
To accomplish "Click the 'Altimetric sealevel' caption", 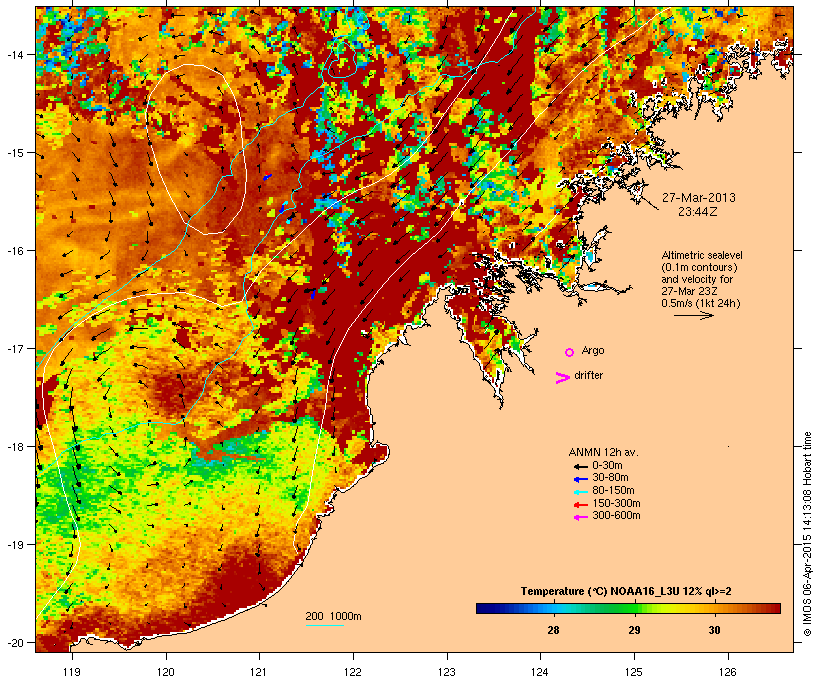I will (702, 255).
